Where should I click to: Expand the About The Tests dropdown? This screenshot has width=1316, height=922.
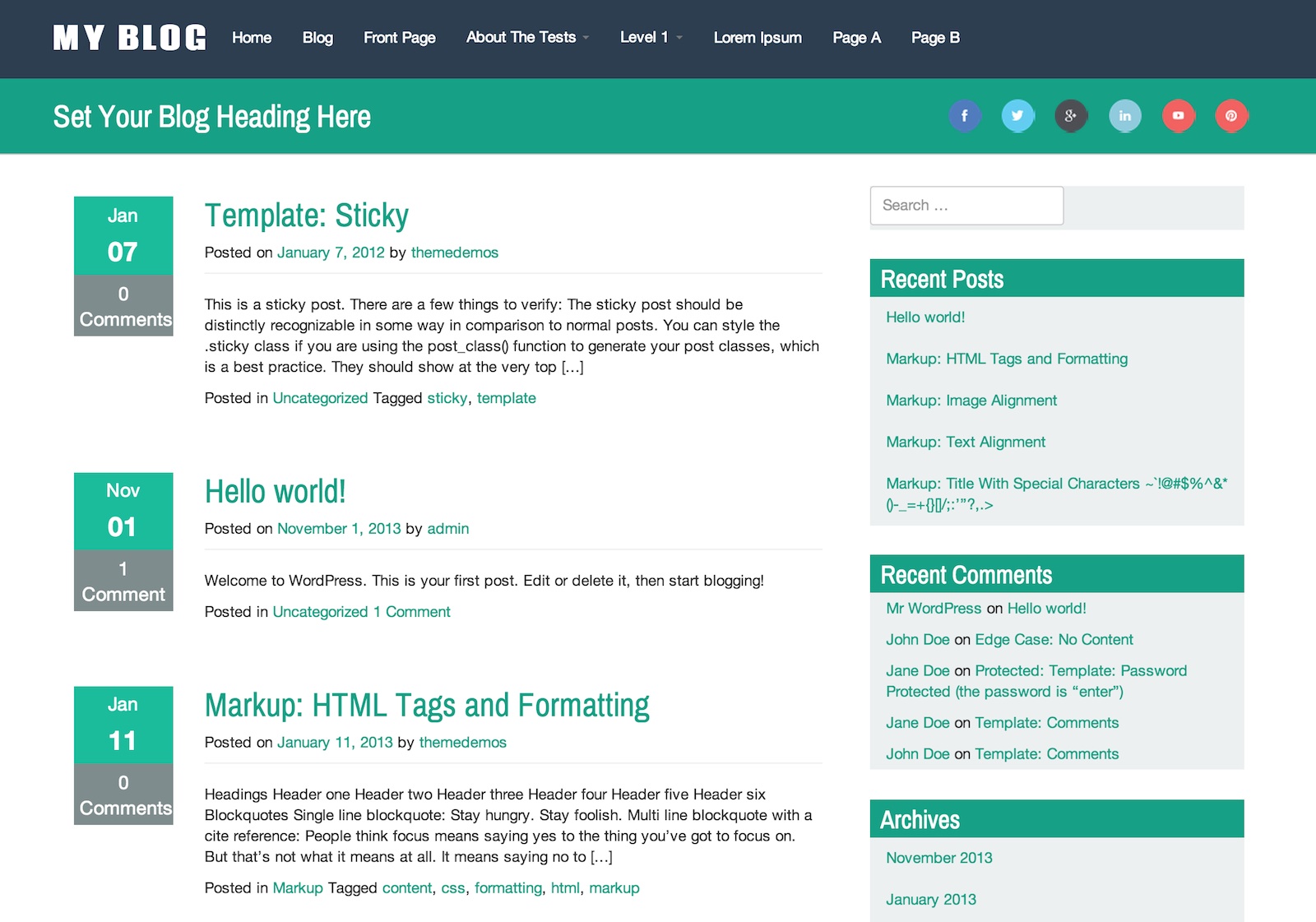527,38
